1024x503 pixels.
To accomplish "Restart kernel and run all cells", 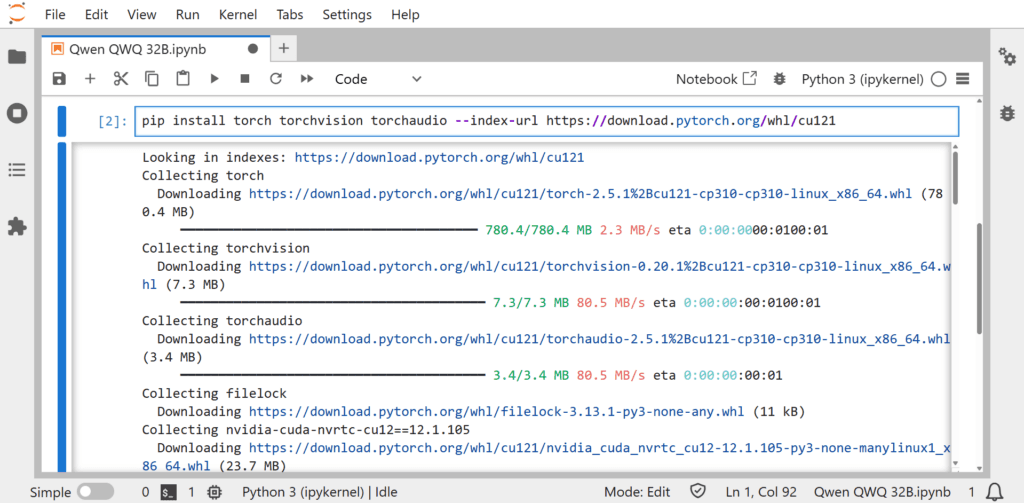I will 308,79.
